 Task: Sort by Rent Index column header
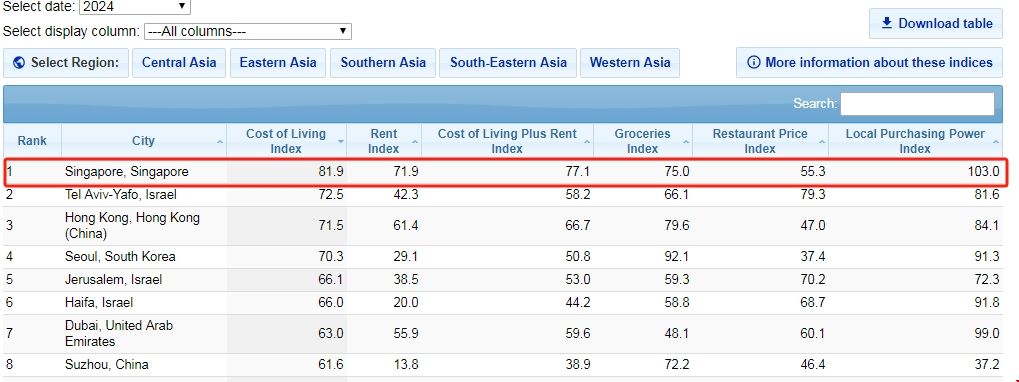pos(384,141)
